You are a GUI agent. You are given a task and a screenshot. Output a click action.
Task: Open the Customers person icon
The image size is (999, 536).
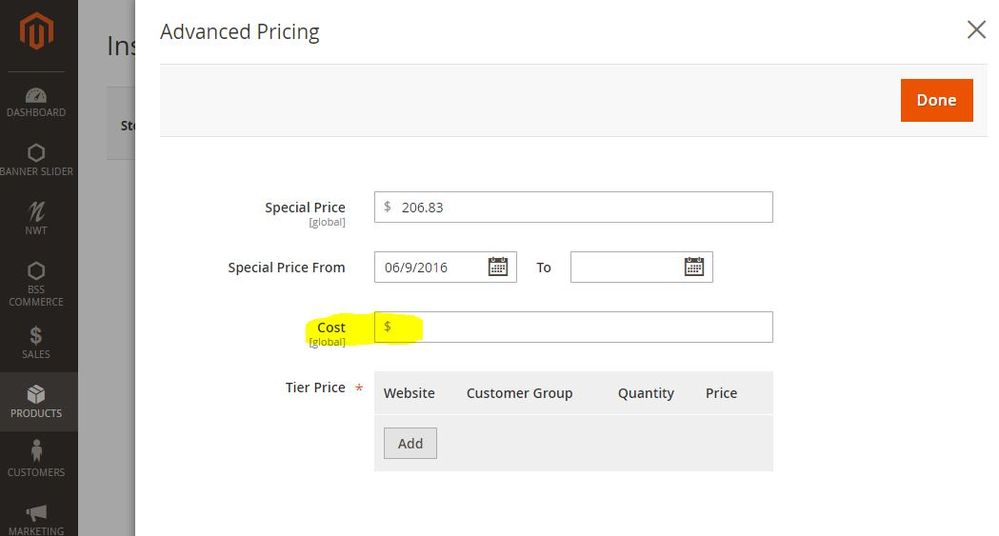pyautogui.click(x=36, y=451)
